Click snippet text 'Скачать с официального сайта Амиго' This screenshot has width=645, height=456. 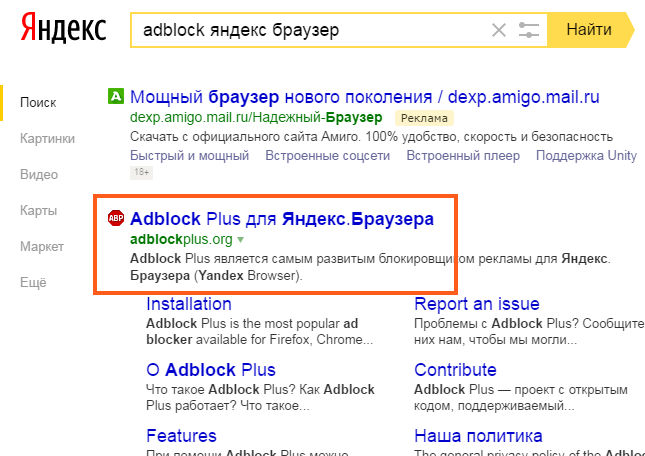245,137
